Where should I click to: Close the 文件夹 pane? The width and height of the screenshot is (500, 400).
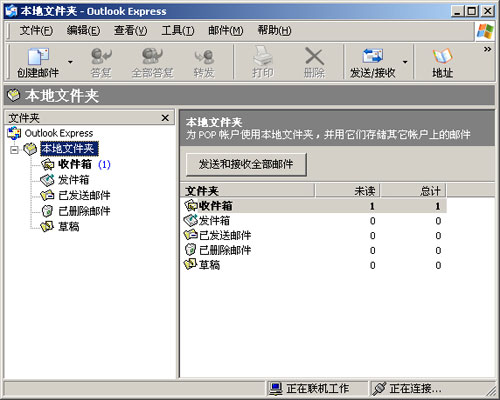click(165, 118)
